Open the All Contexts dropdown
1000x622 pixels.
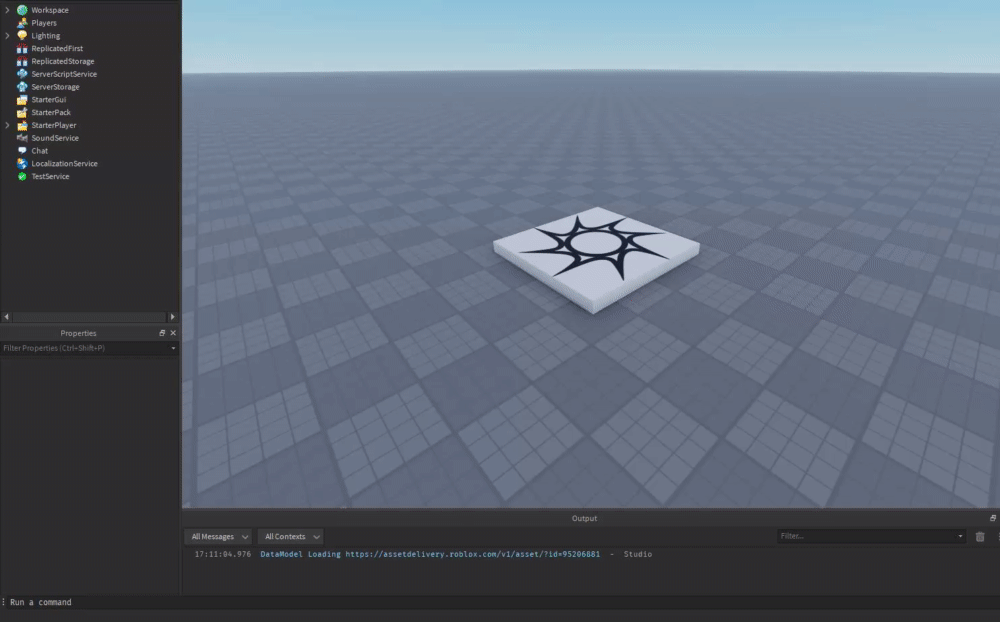291,537
